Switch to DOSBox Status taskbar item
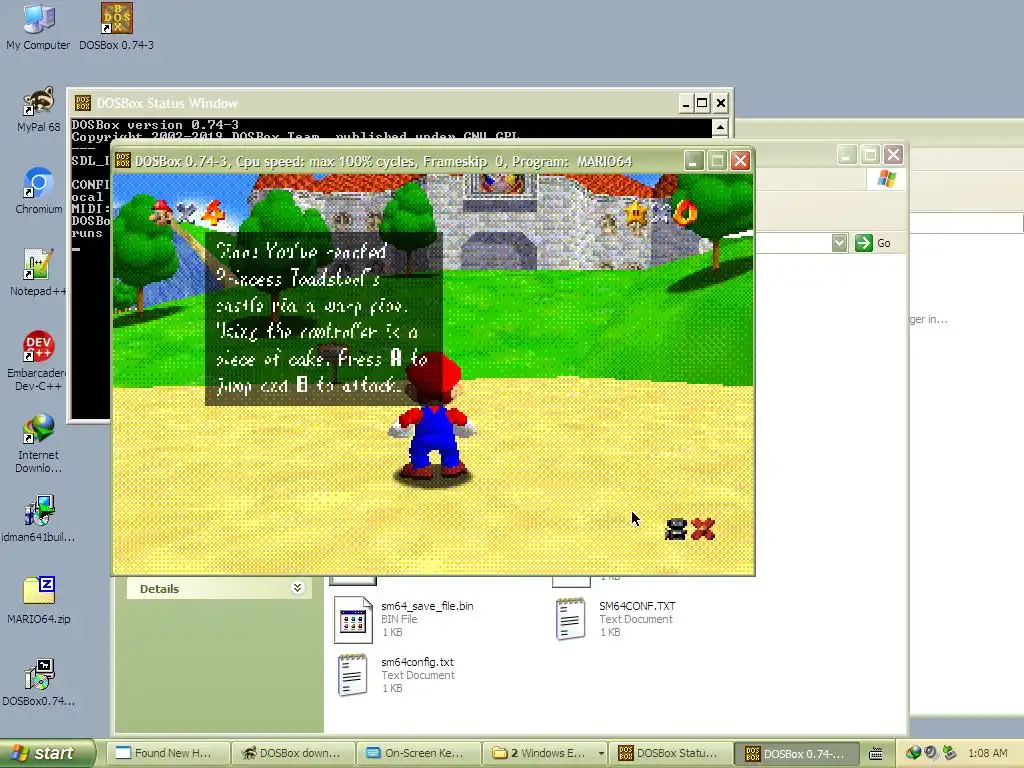The width and height of the screenshot is (1024, 768). pos(670,753)
